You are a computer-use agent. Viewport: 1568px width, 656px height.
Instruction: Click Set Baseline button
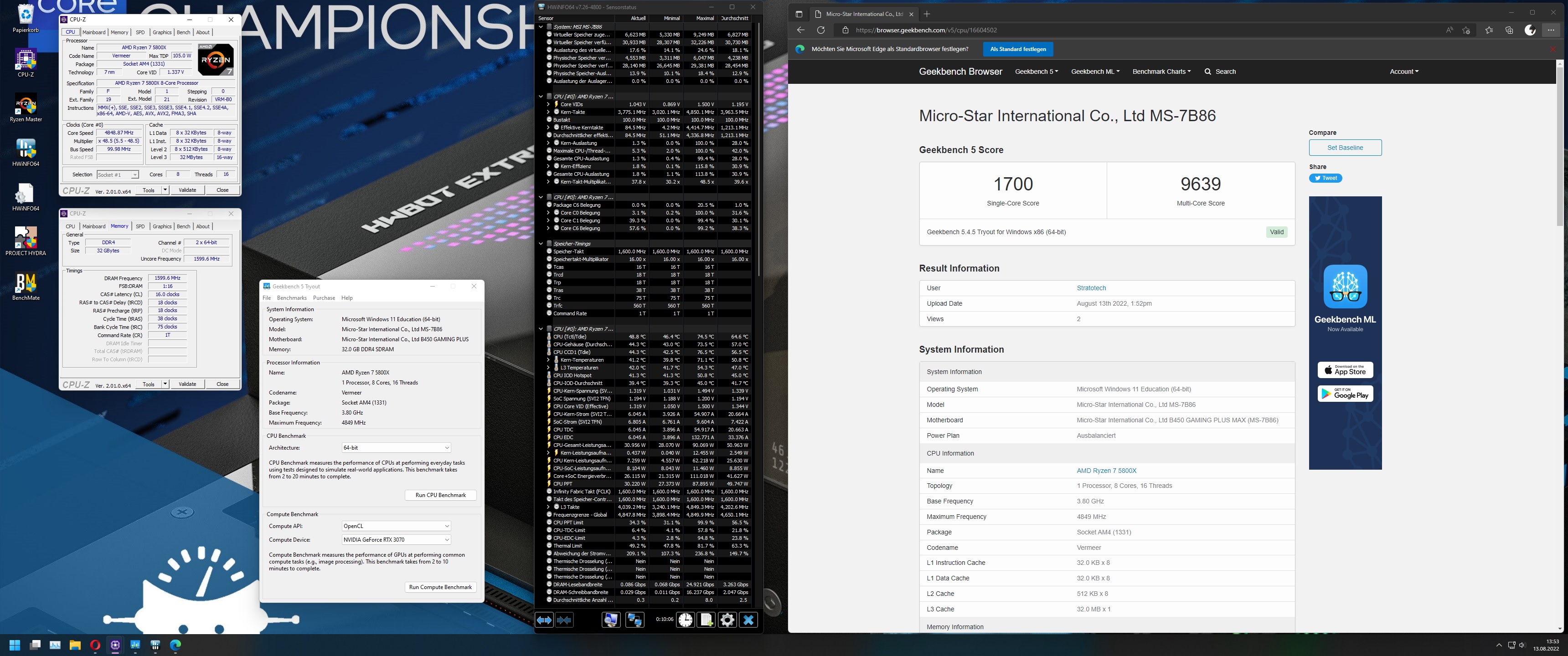point(1345,147)
